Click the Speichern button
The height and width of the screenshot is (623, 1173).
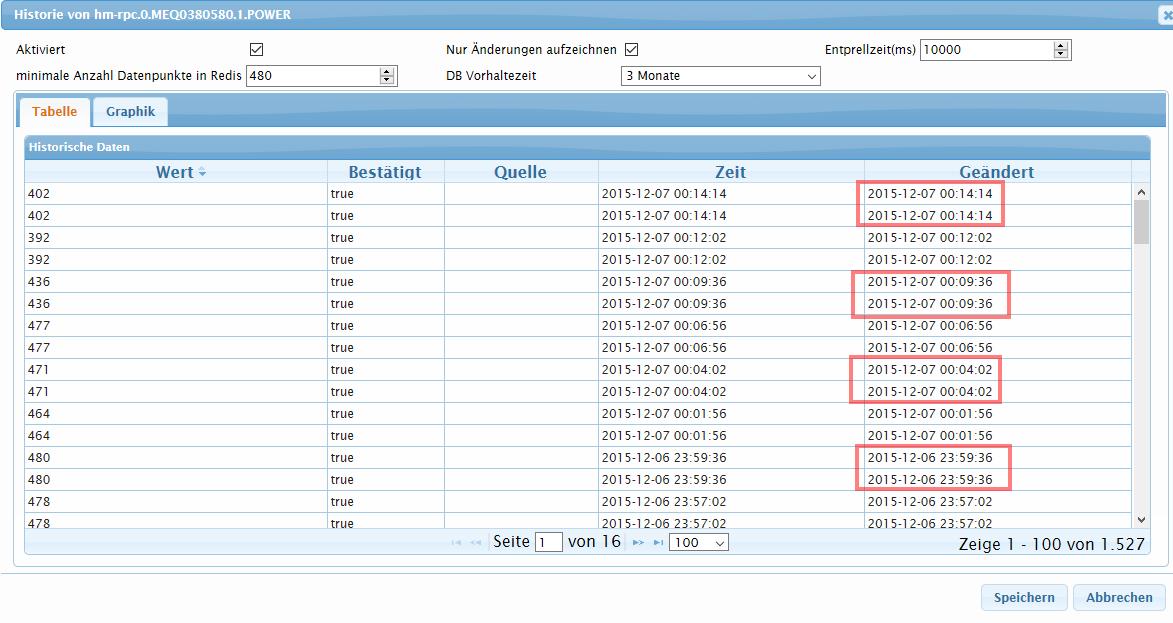1024,598
